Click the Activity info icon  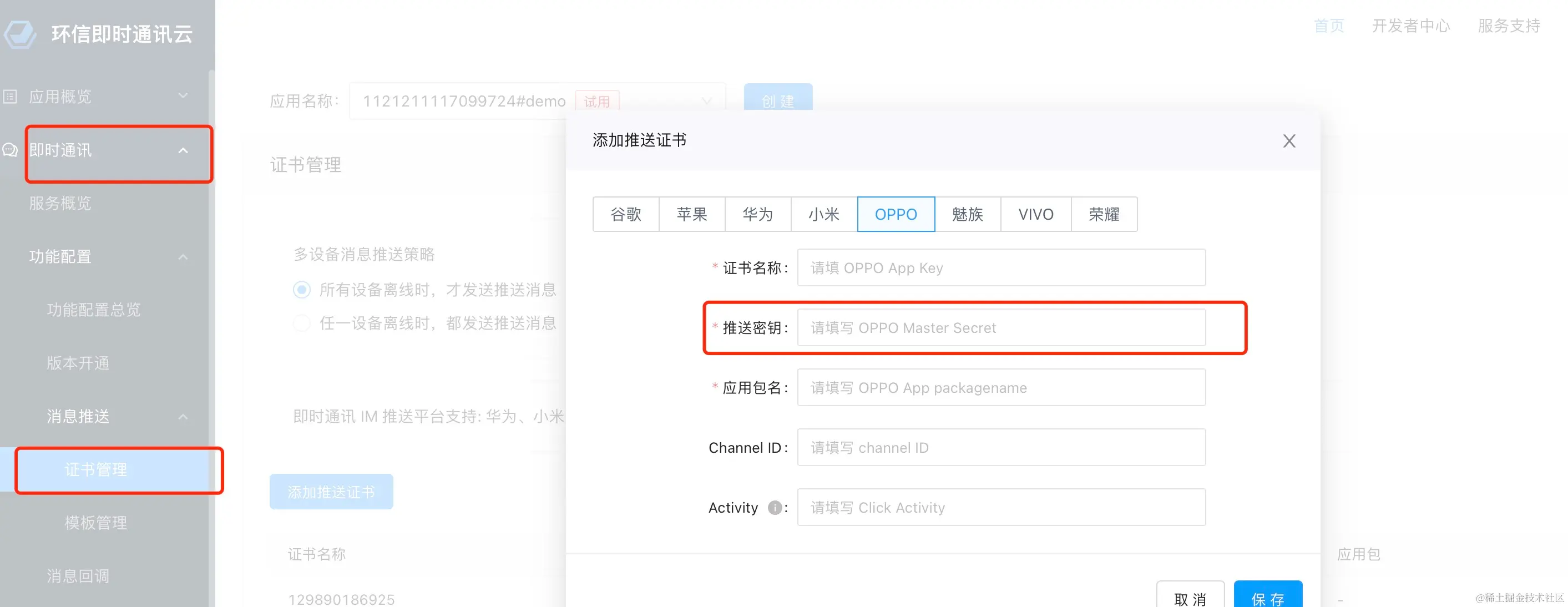point(774,508)
